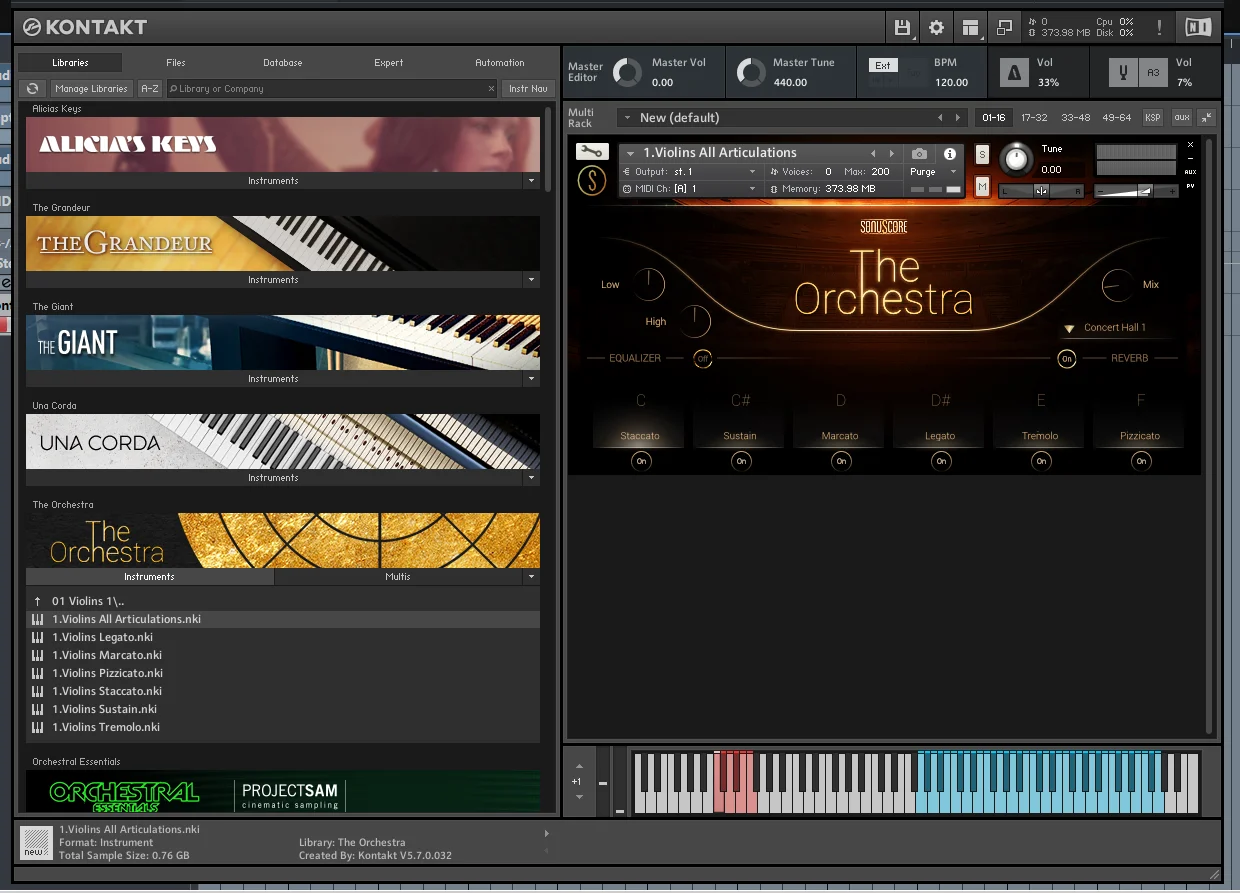Toggle the Reverb On switch
1240x893 pixels.
1067,358
